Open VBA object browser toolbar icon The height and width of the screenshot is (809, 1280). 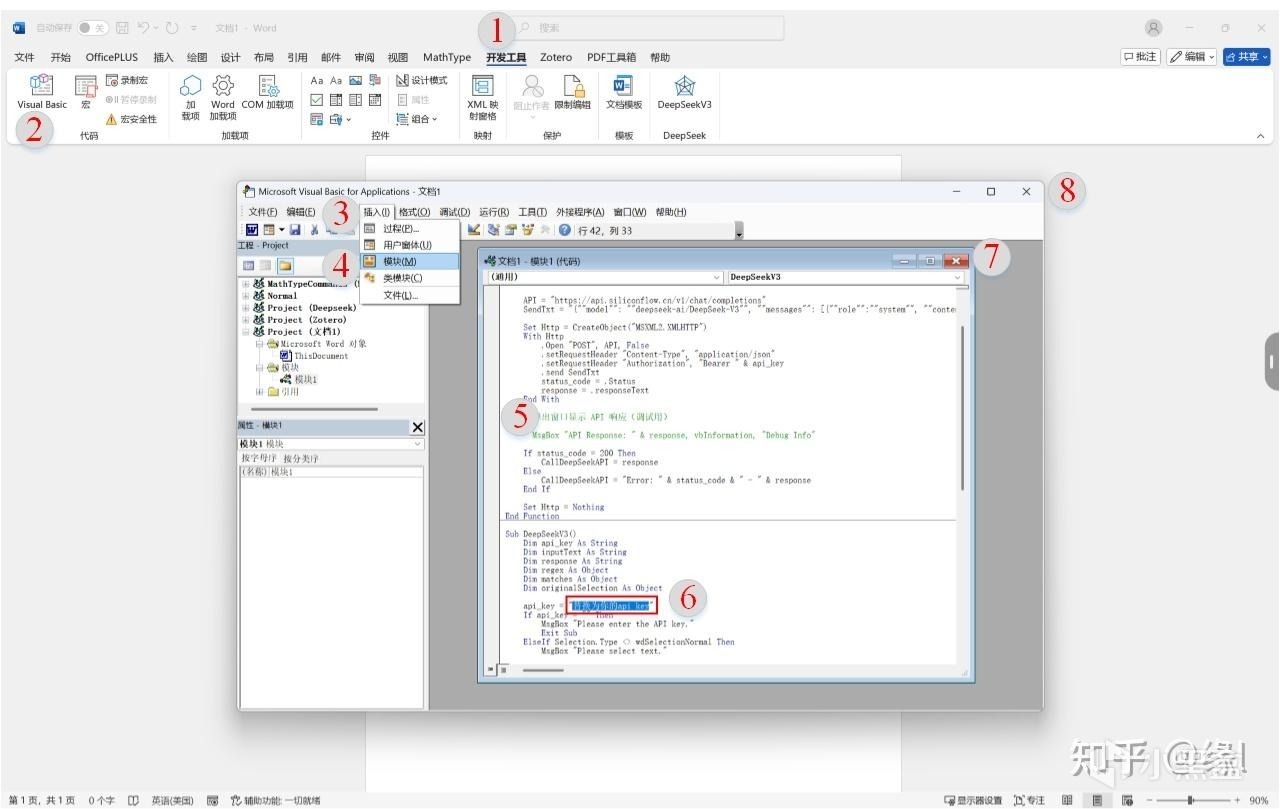pos(527,230)
